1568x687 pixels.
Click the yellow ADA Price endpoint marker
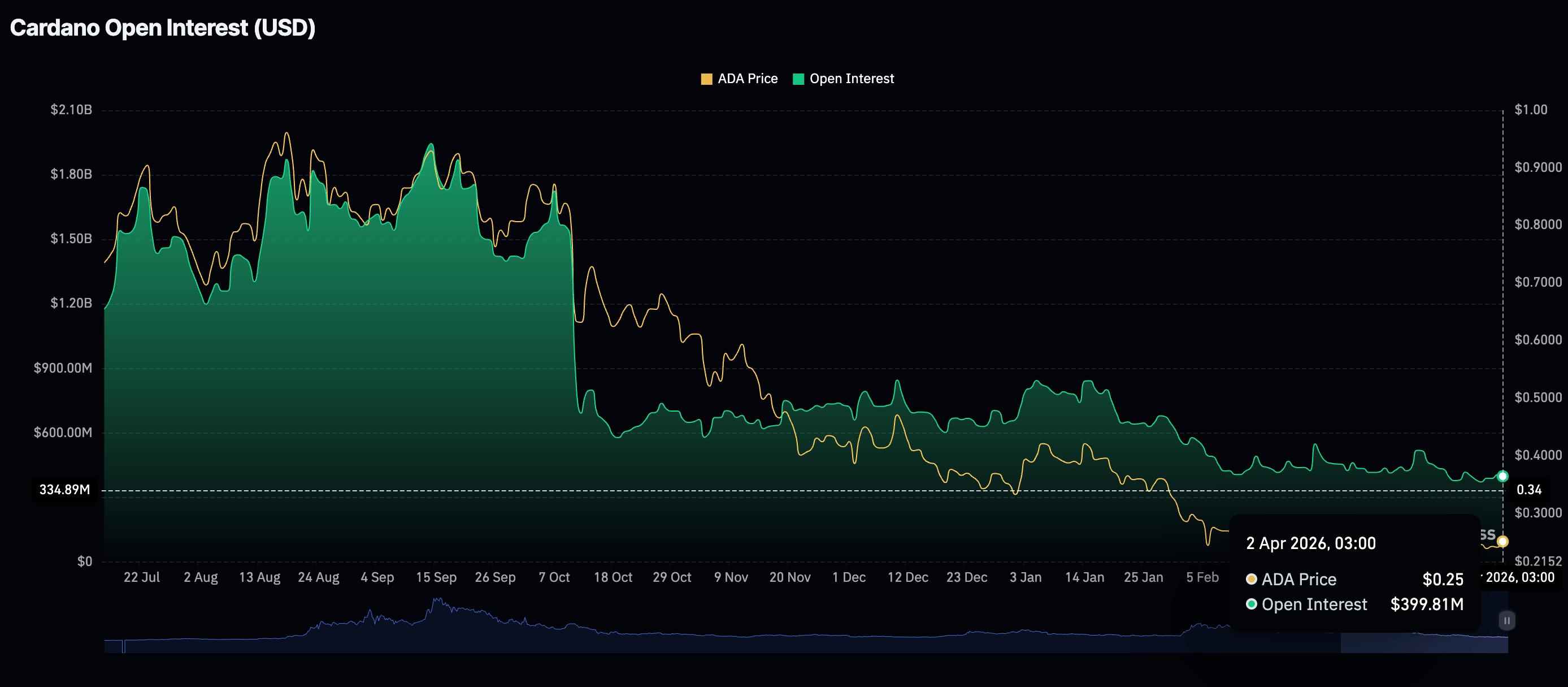point(1502,541)
